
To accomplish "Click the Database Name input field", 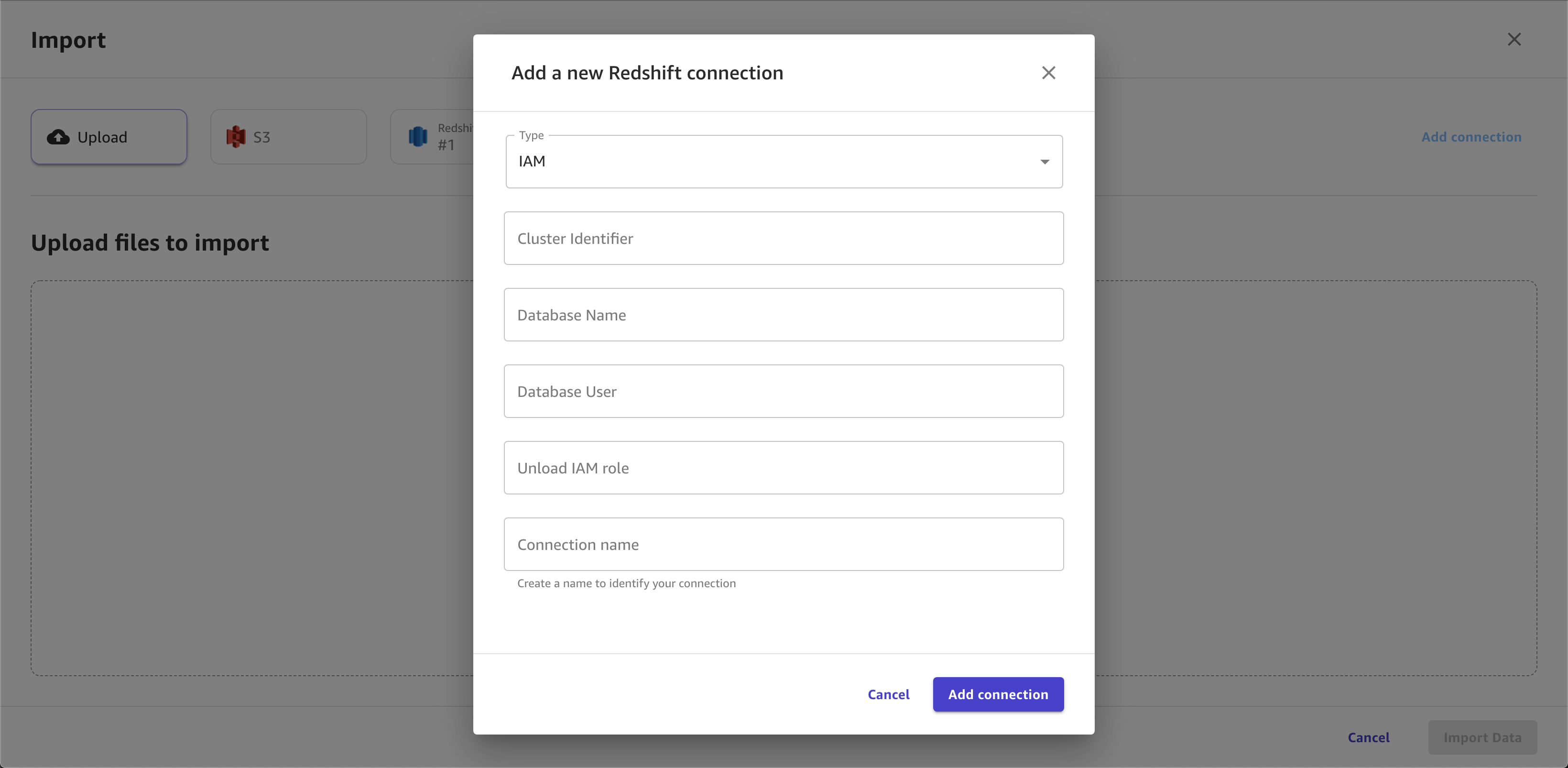I will pos(784,314).
